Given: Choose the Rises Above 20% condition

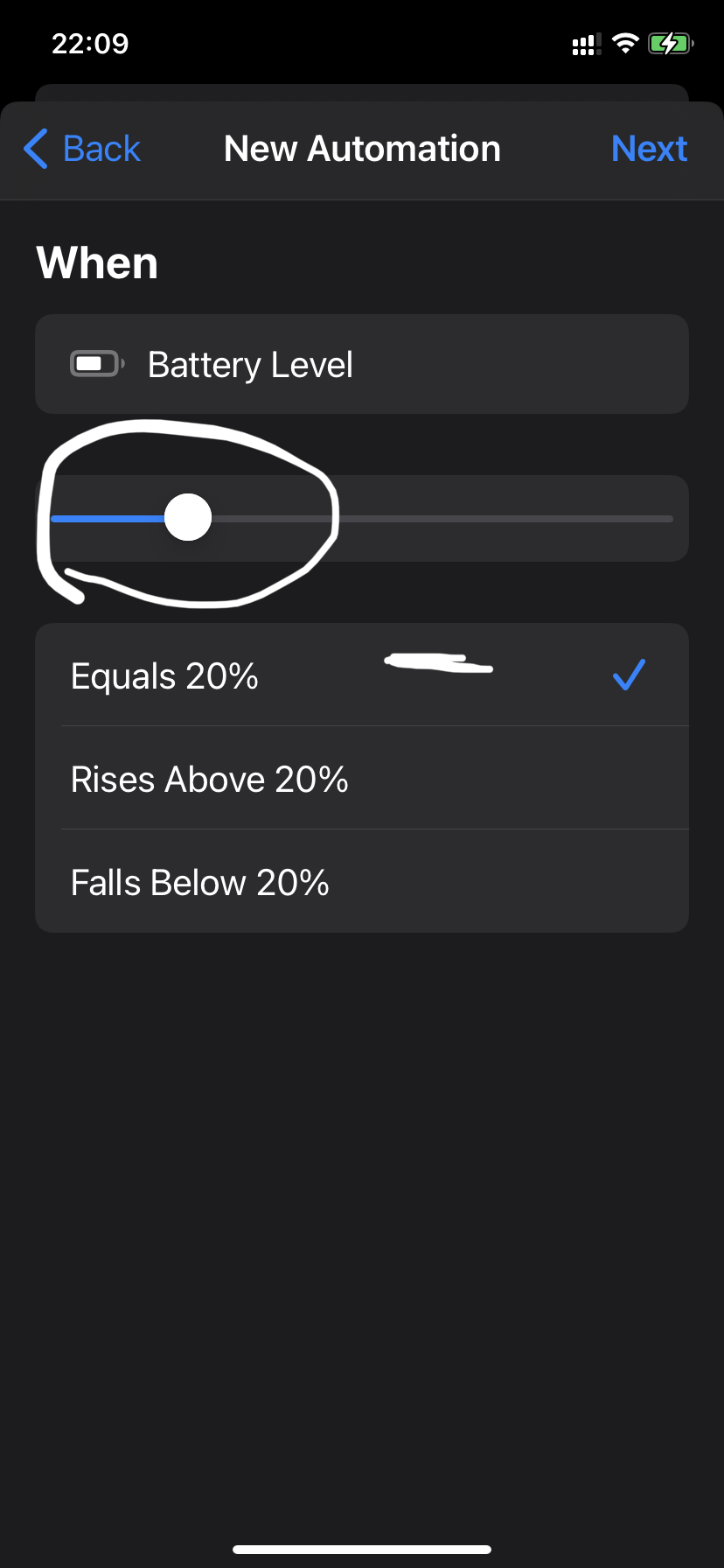Looking at the screenshot, I should click(x=362, y=778).
